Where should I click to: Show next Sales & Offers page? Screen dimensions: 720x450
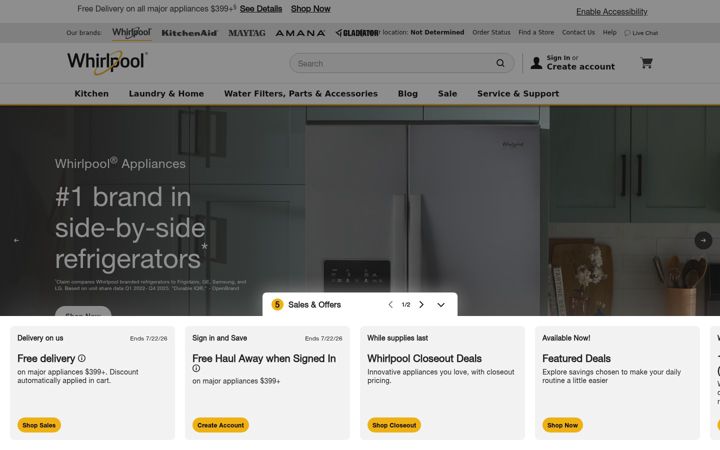[x=421, y=304]
